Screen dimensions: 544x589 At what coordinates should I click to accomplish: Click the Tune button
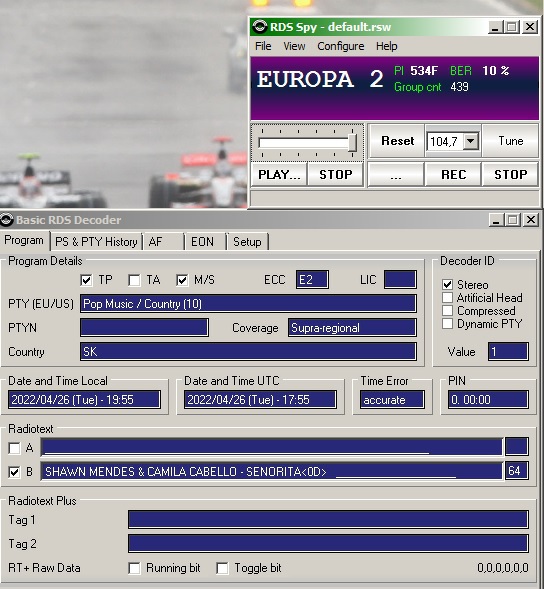511,141
